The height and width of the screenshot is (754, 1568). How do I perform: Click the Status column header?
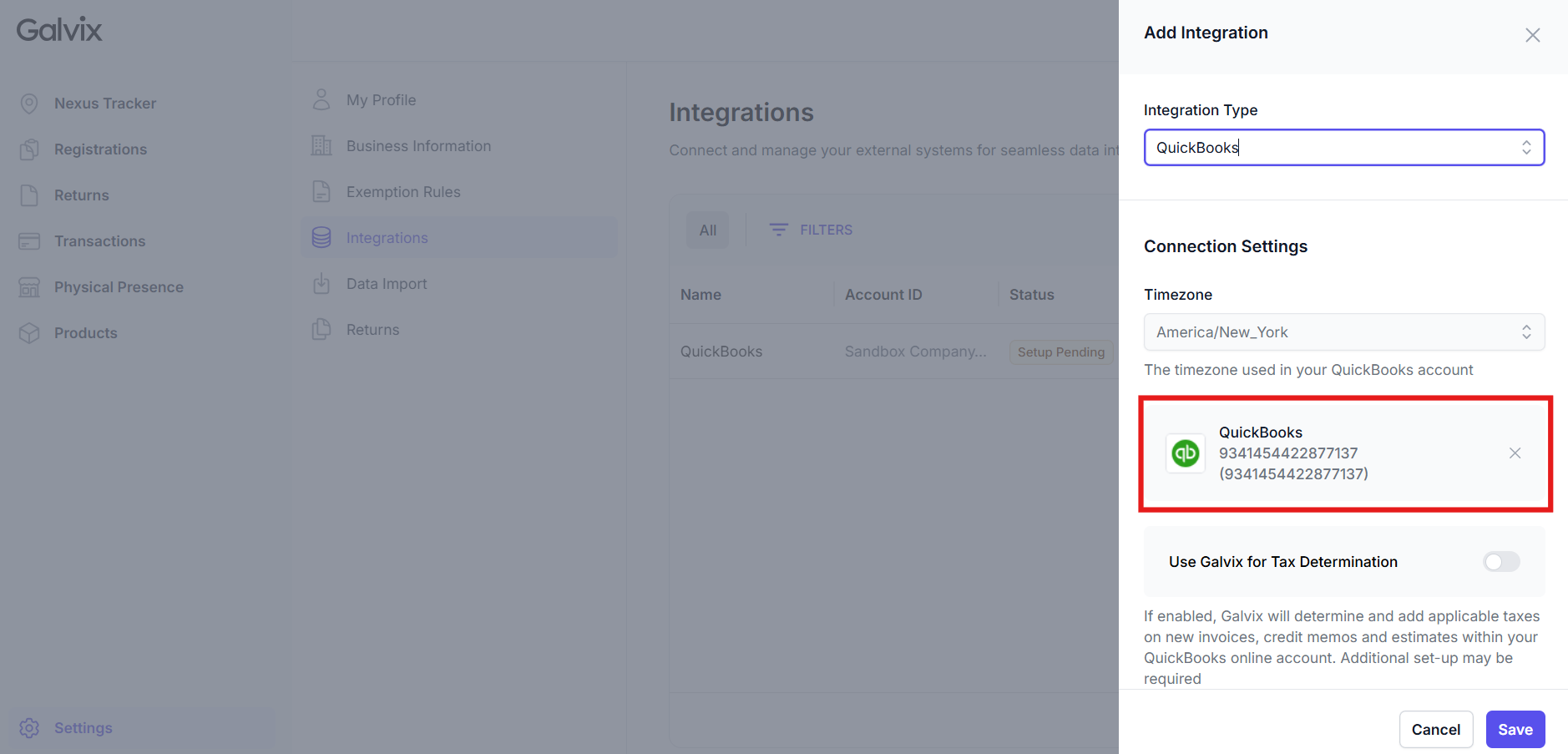[x=1032, y=295]
